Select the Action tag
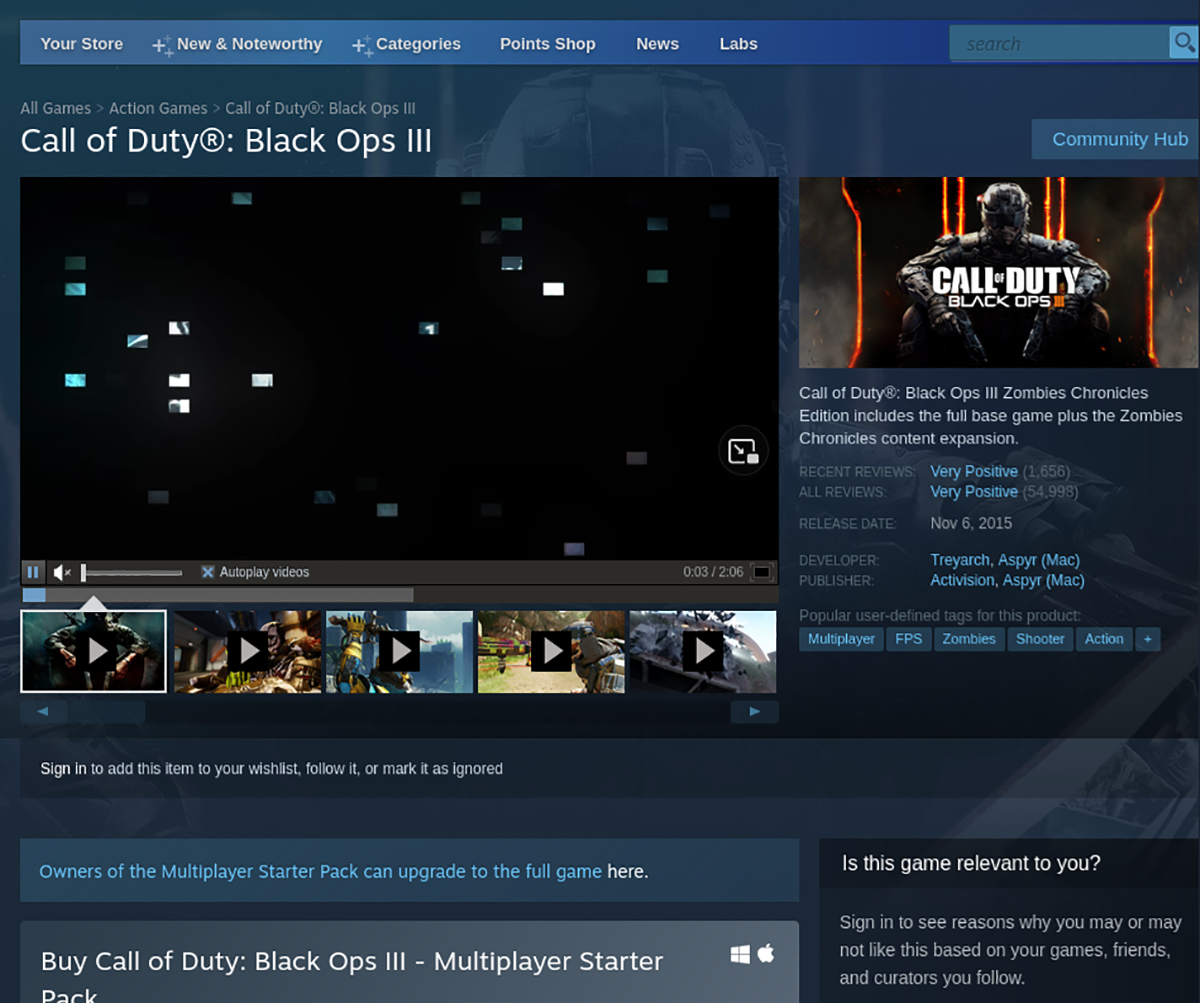Image resolution: width=1200 pixels, height=1003 pixels. (x=1104, y=639)
